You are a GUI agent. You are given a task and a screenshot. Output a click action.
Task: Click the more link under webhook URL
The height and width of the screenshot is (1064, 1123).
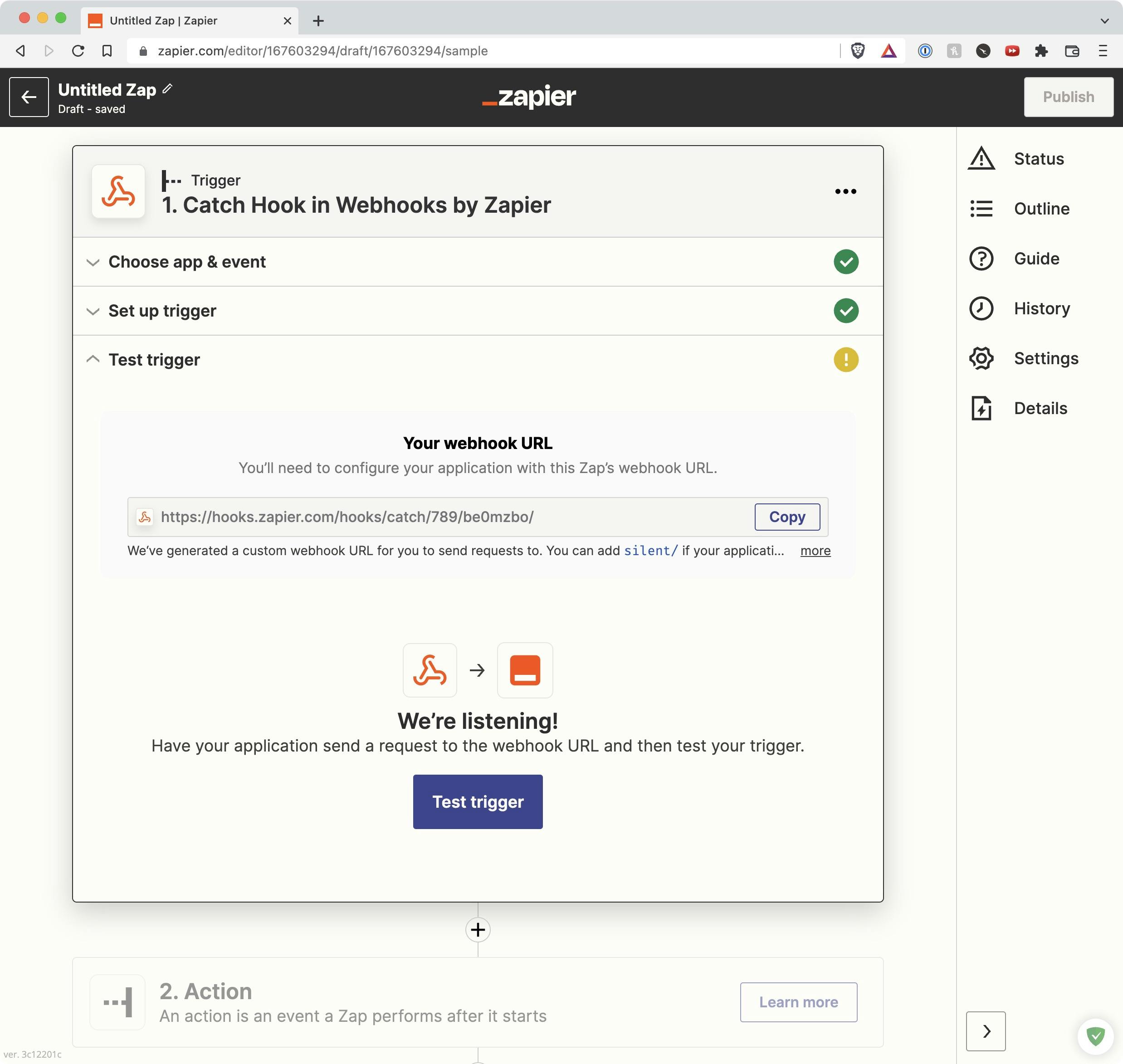pyautogui.click(x=815, y=551)
